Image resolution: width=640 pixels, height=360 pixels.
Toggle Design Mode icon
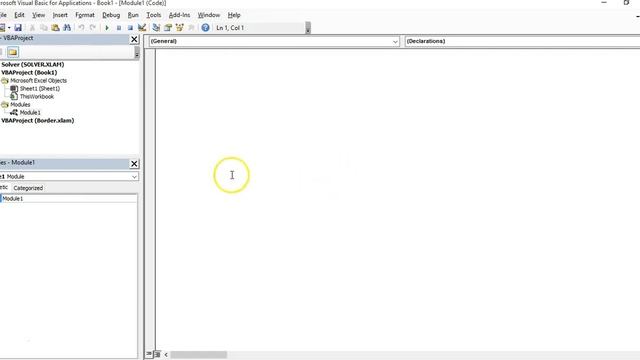142,28
